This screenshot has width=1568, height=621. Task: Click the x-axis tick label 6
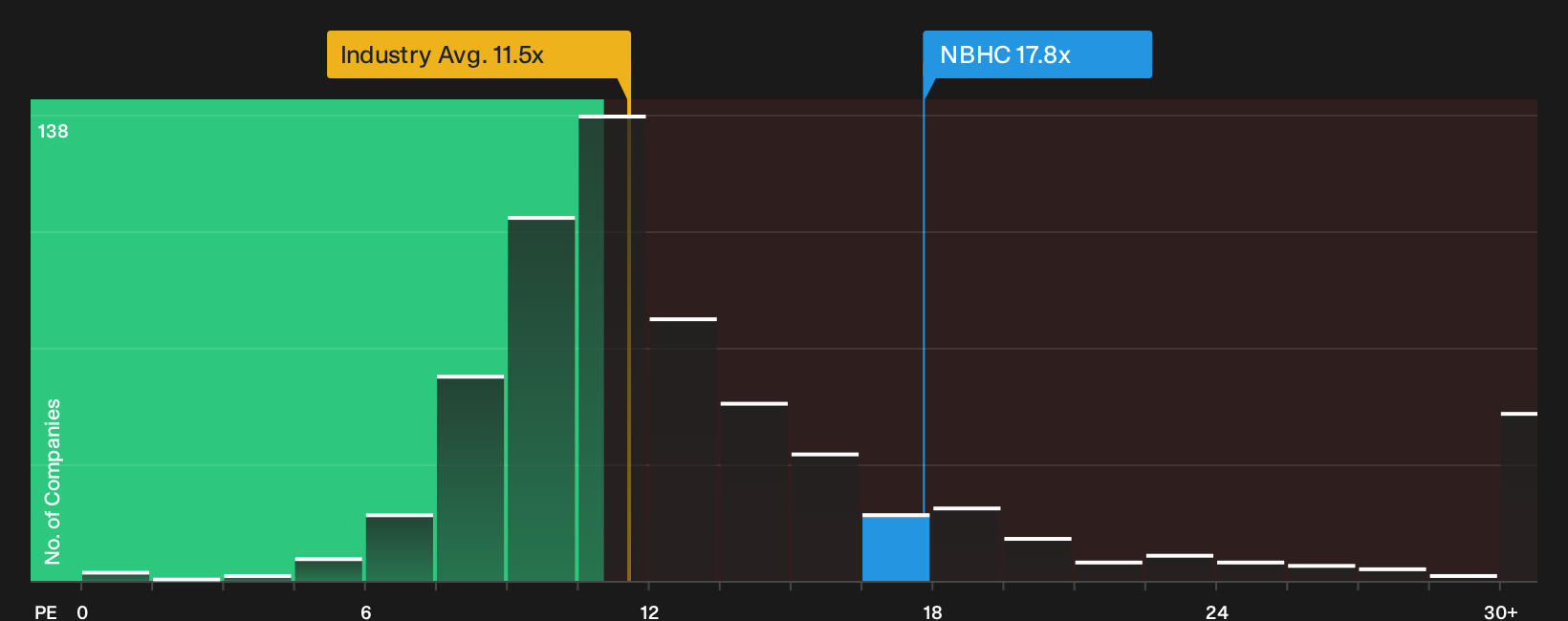coord(366,612)
